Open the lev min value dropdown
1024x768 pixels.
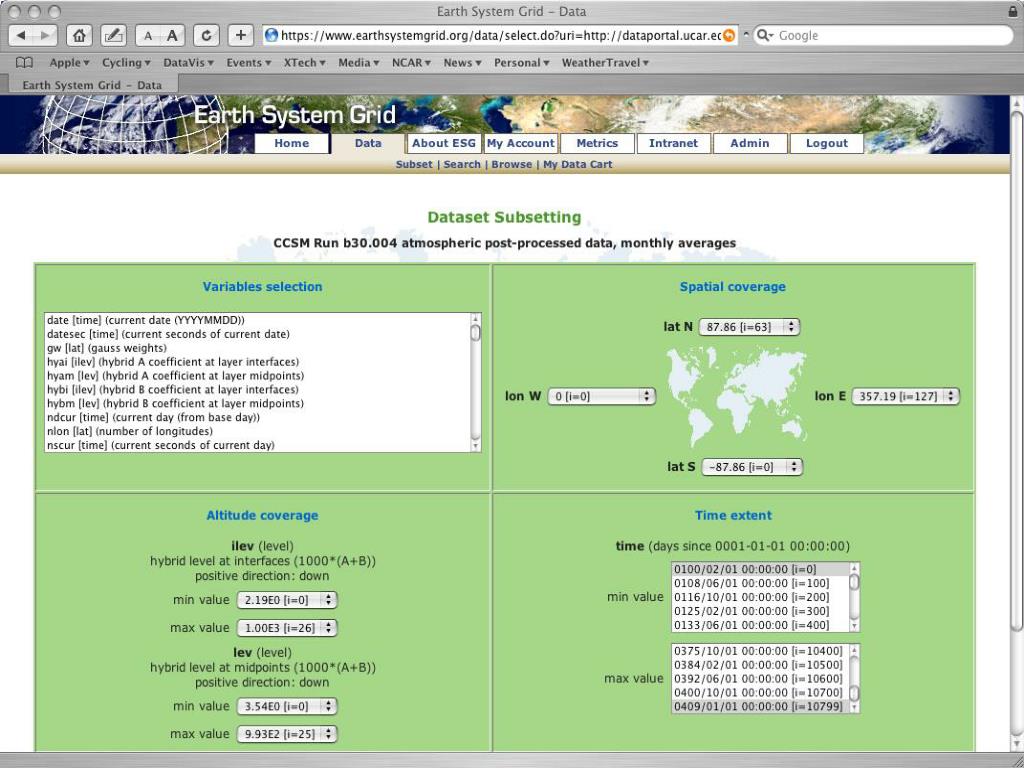pyautogui.click(x=287, y=706)
